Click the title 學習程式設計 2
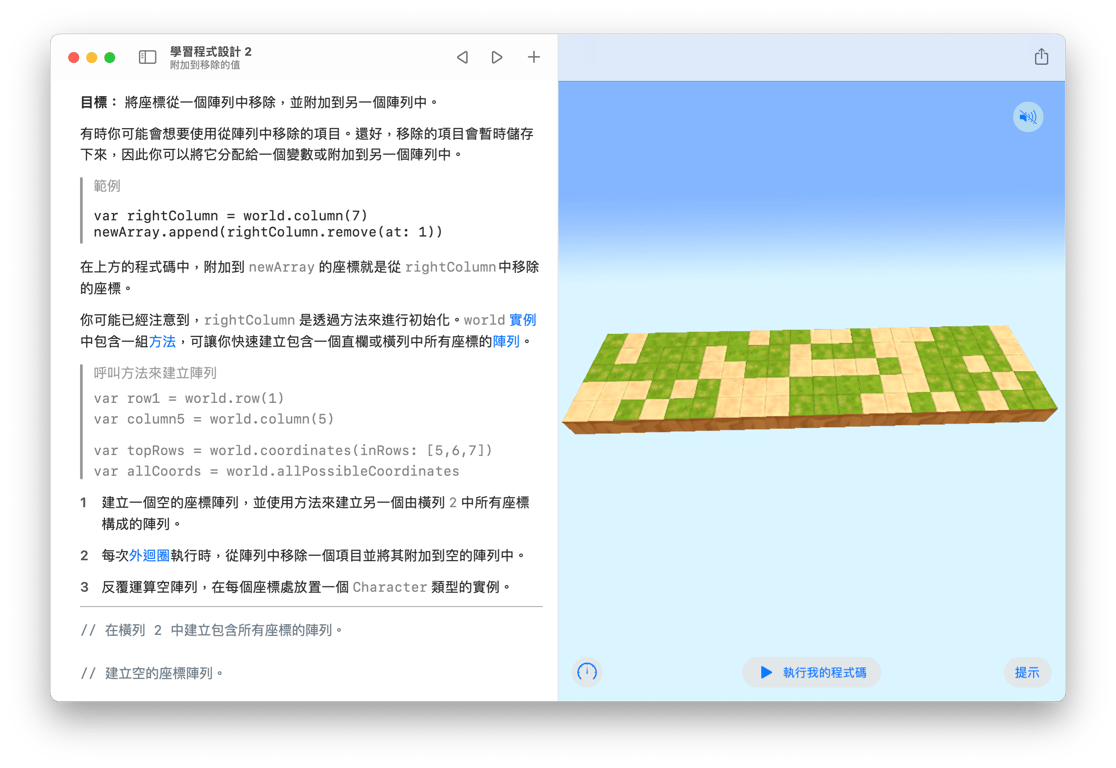Screen dimensions: 1116x768 point(211,51)
